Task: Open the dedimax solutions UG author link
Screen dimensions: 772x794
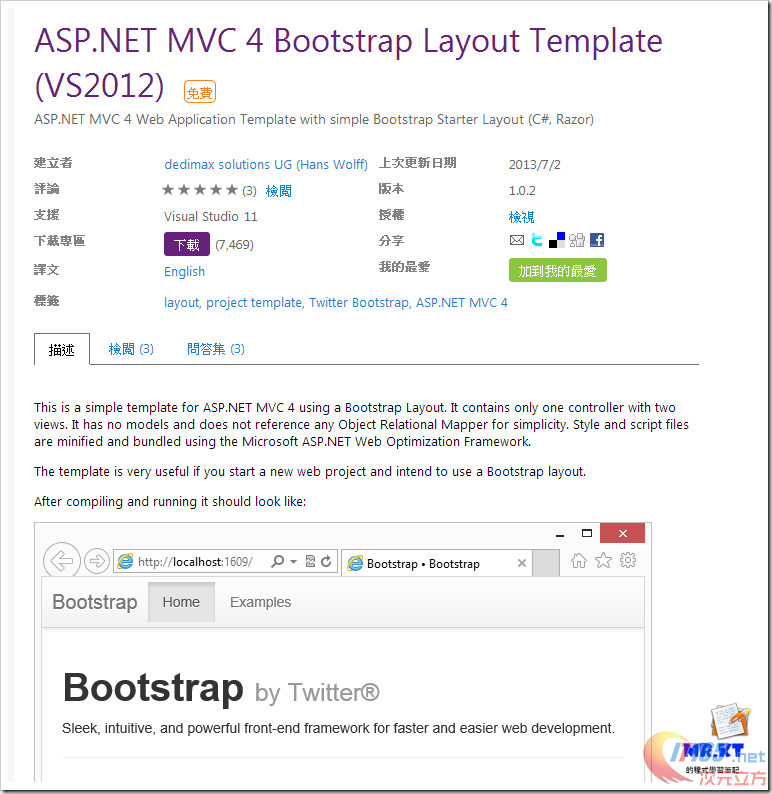Action: 266,165
